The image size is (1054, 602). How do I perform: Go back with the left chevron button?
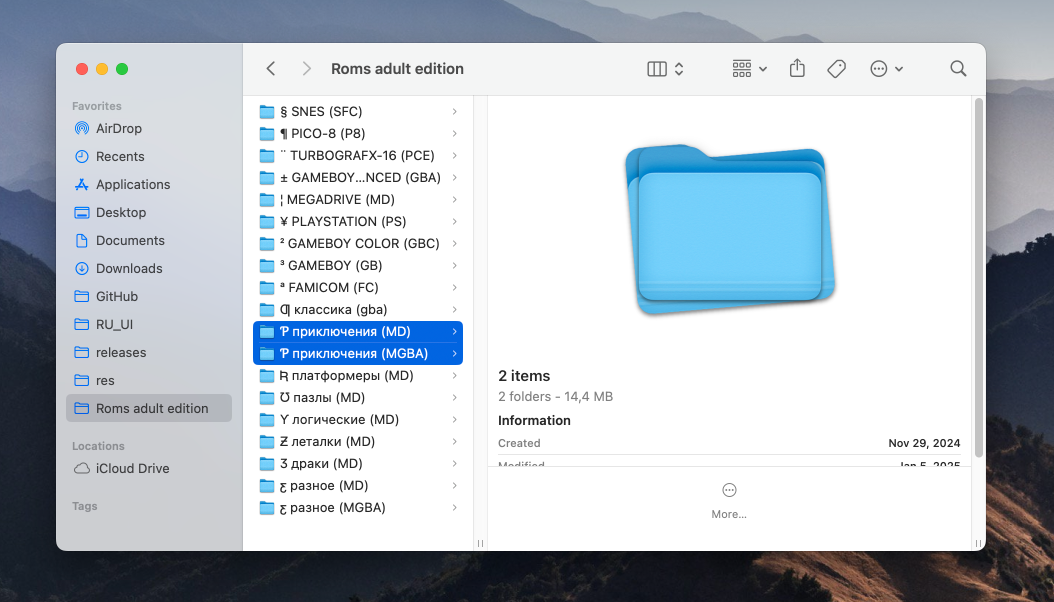click(271, 69)
